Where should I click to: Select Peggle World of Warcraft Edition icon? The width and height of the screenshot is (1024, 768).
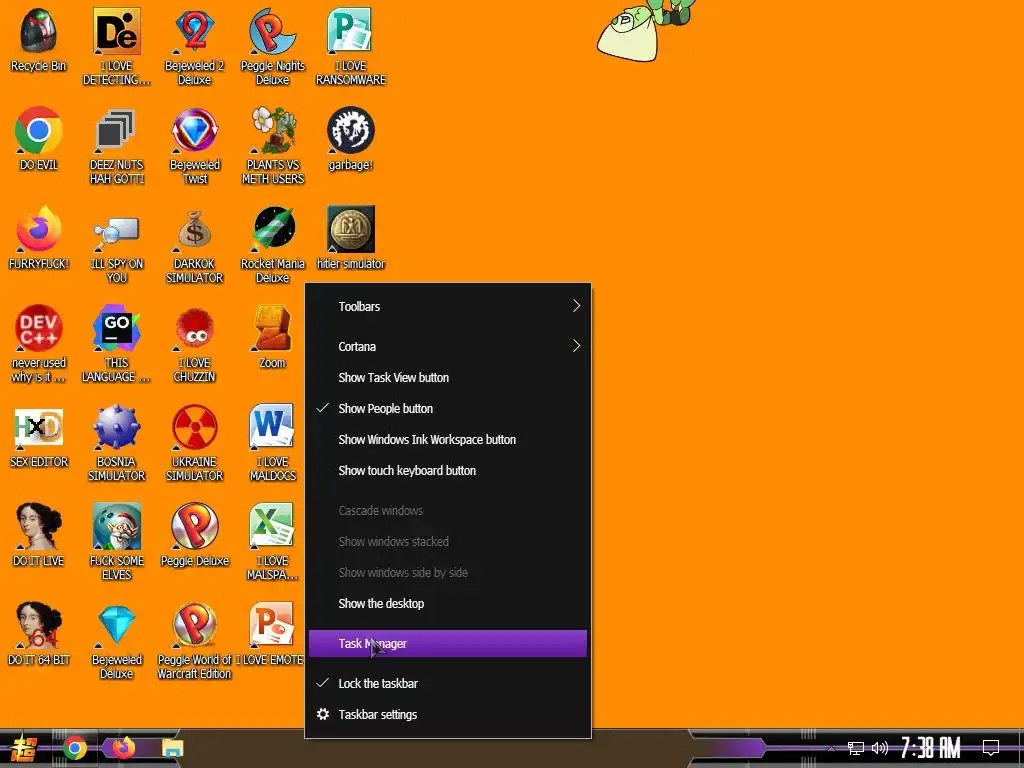(195, 625)
